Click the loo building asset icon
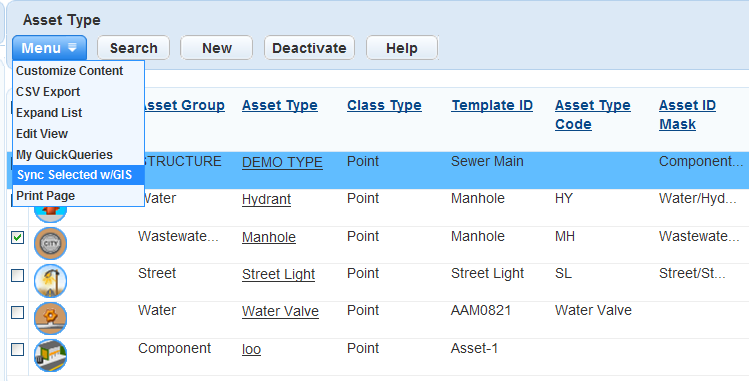 [50, 355]
